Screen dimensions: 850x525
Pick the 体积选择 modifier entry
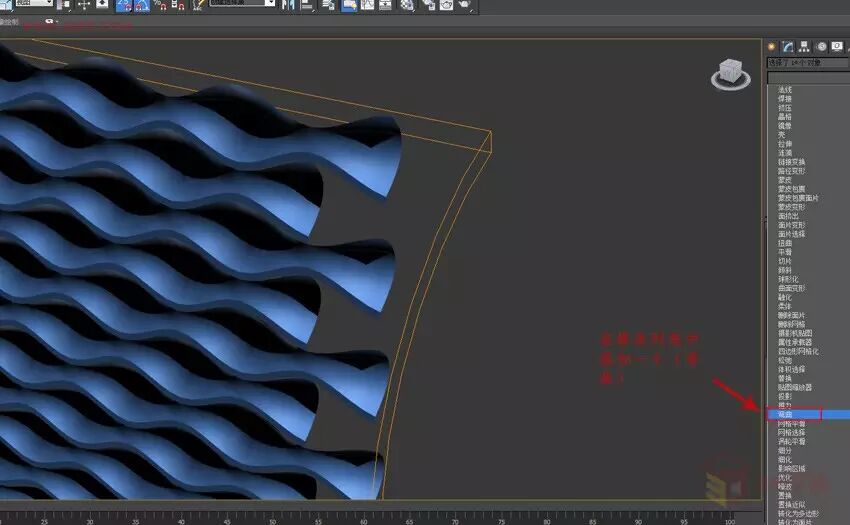point(791,369)
